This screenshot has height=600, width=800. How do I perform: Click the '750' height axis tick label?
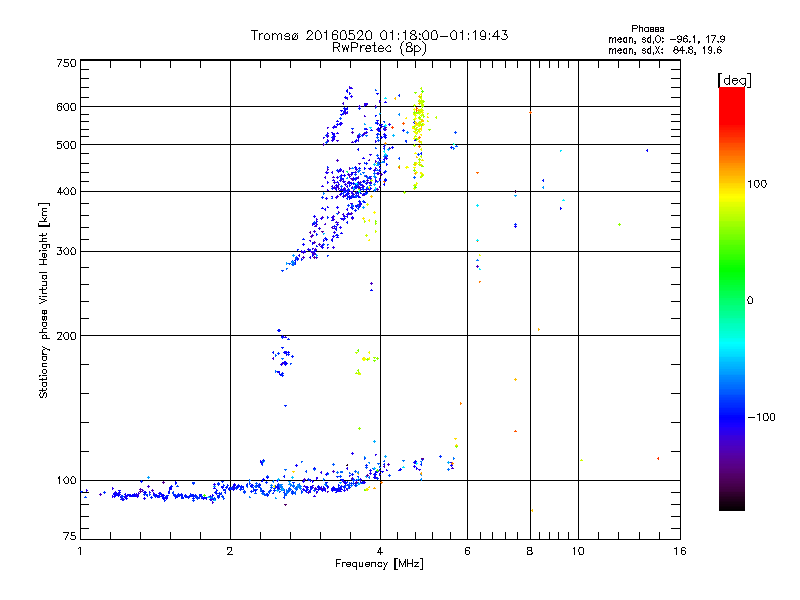(x=66, y=63)
